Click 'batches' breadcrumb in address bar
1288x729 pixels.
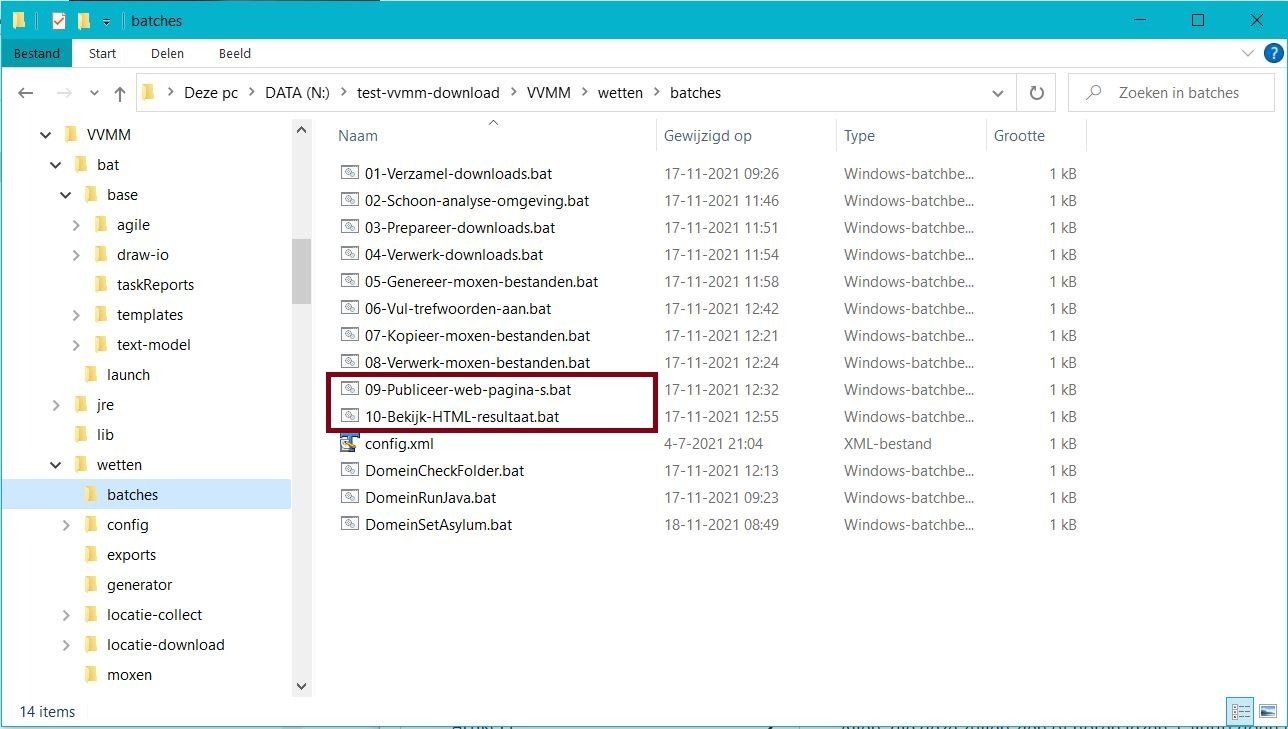pos(695,93)
